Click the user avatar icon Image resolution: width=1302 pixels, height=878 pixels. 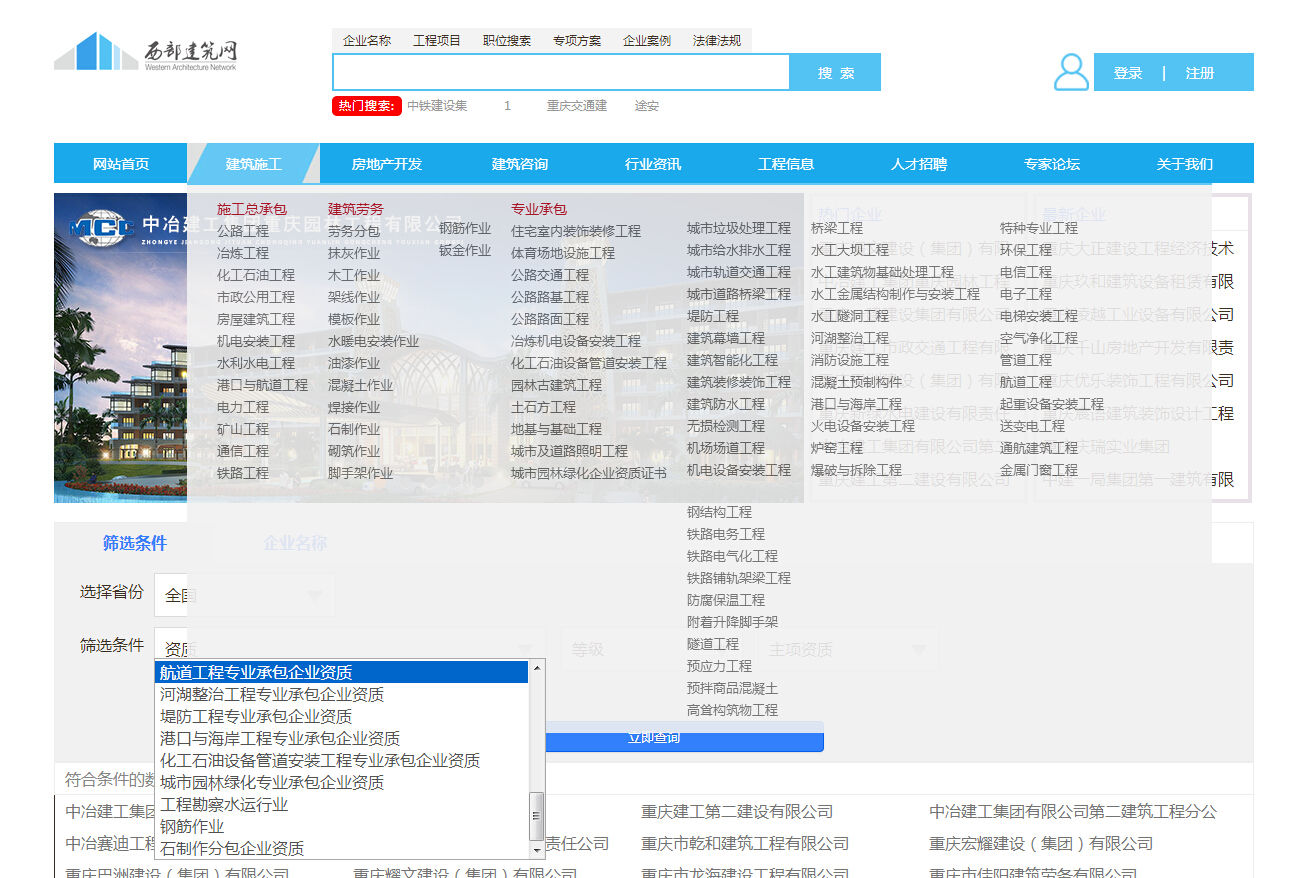[1071, 72]
